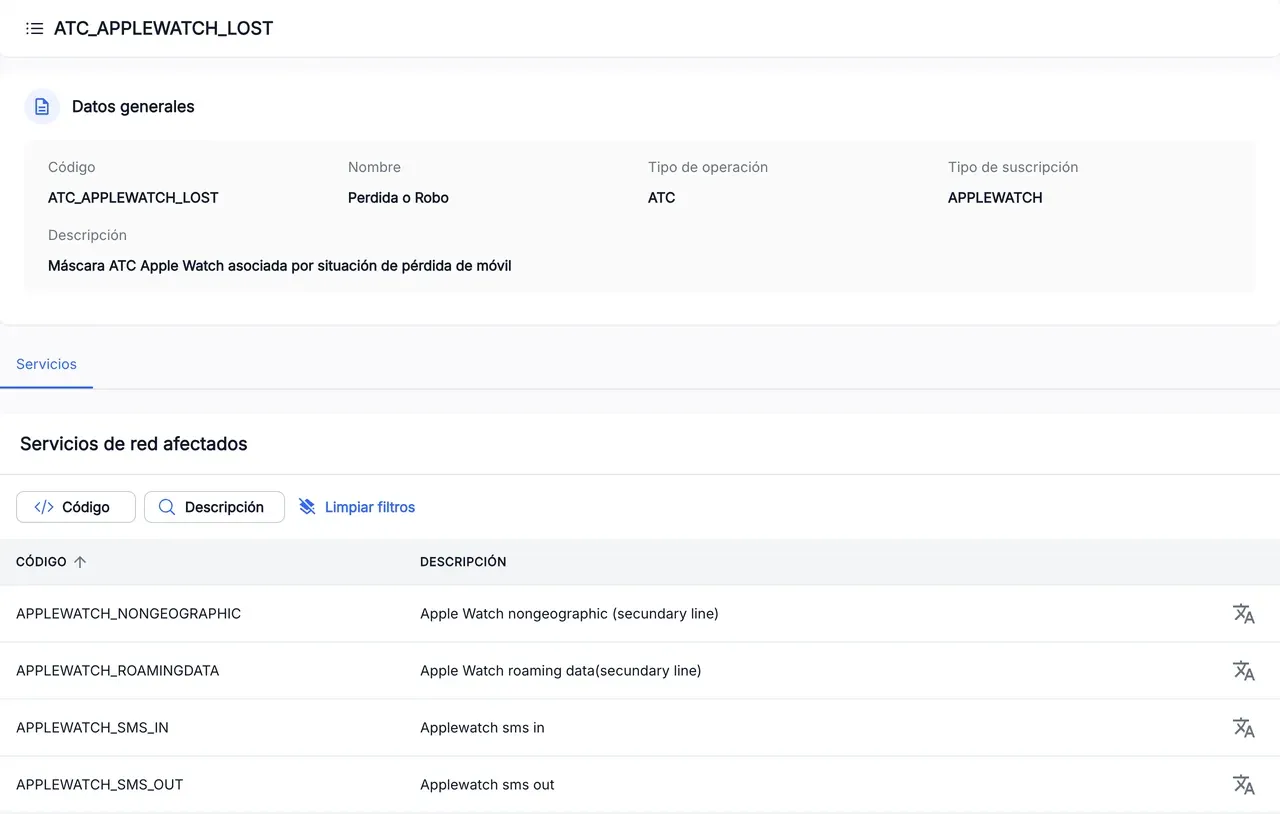Screen dimensions: 1280x814
Task: Select the APPLEWATCH_ROAMINGDATA code cell
Action: click(117, 671)
